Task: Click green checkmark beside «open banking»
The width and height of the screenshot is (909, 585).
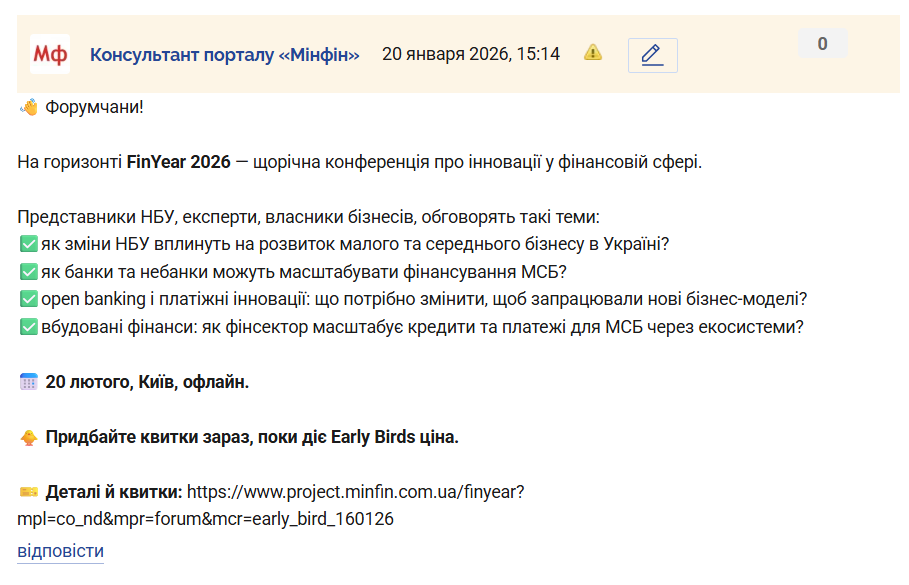Action: 28,298
